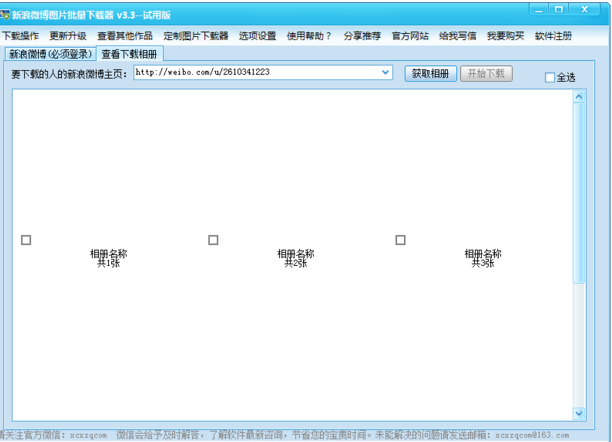The image size is (612, 442).
Task: Open the 给我写信 menu
Action: (458, 36)
